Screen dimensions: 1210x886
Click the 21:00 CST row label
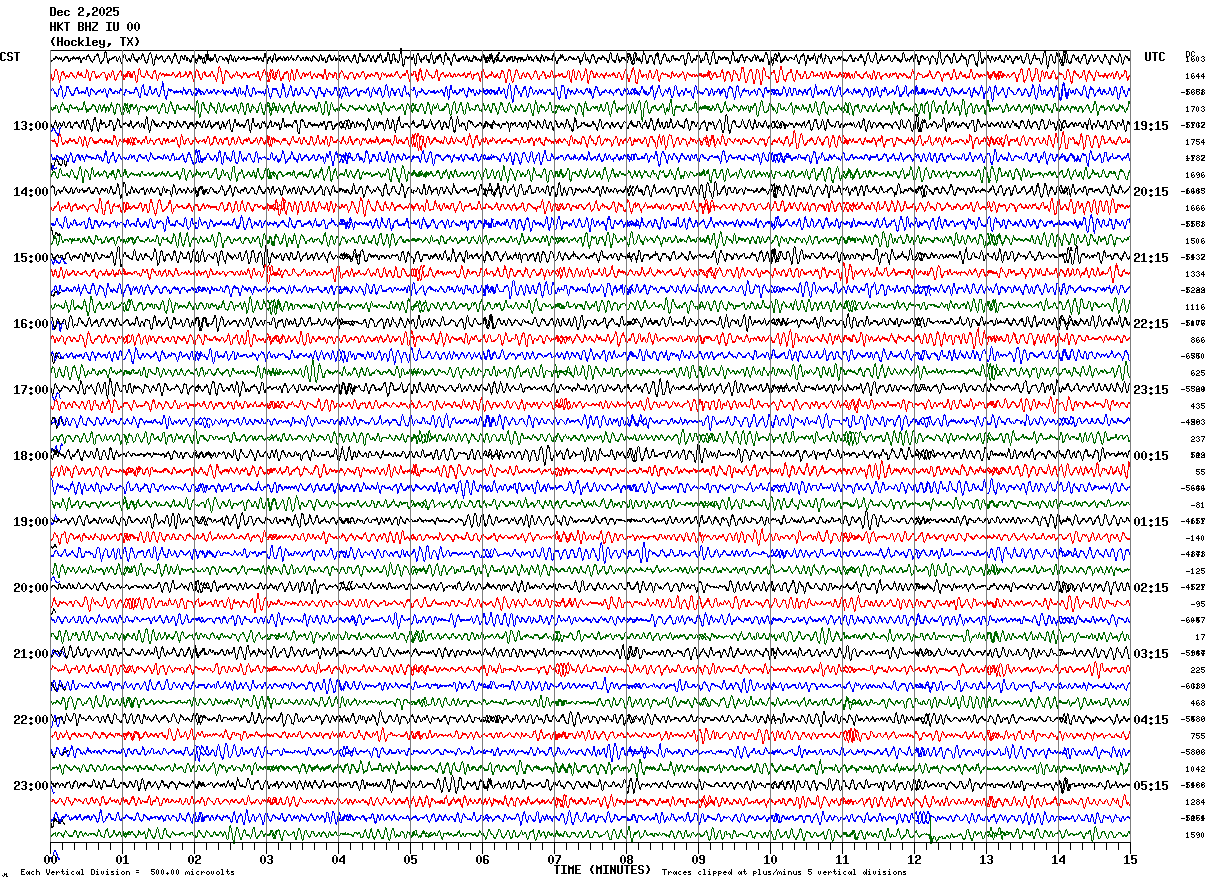coord(31,654)
